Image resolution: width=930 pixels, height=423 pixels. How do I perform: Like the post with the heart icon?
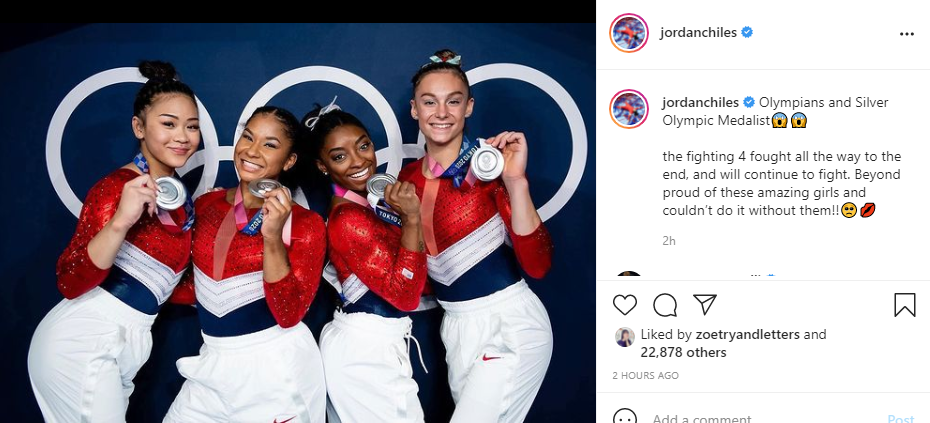(625, 305)
